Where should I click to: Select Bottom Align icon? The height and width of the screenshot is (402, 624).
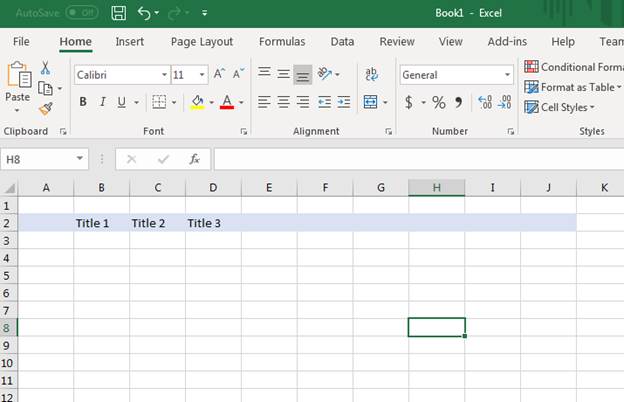(x=302, y=75)
